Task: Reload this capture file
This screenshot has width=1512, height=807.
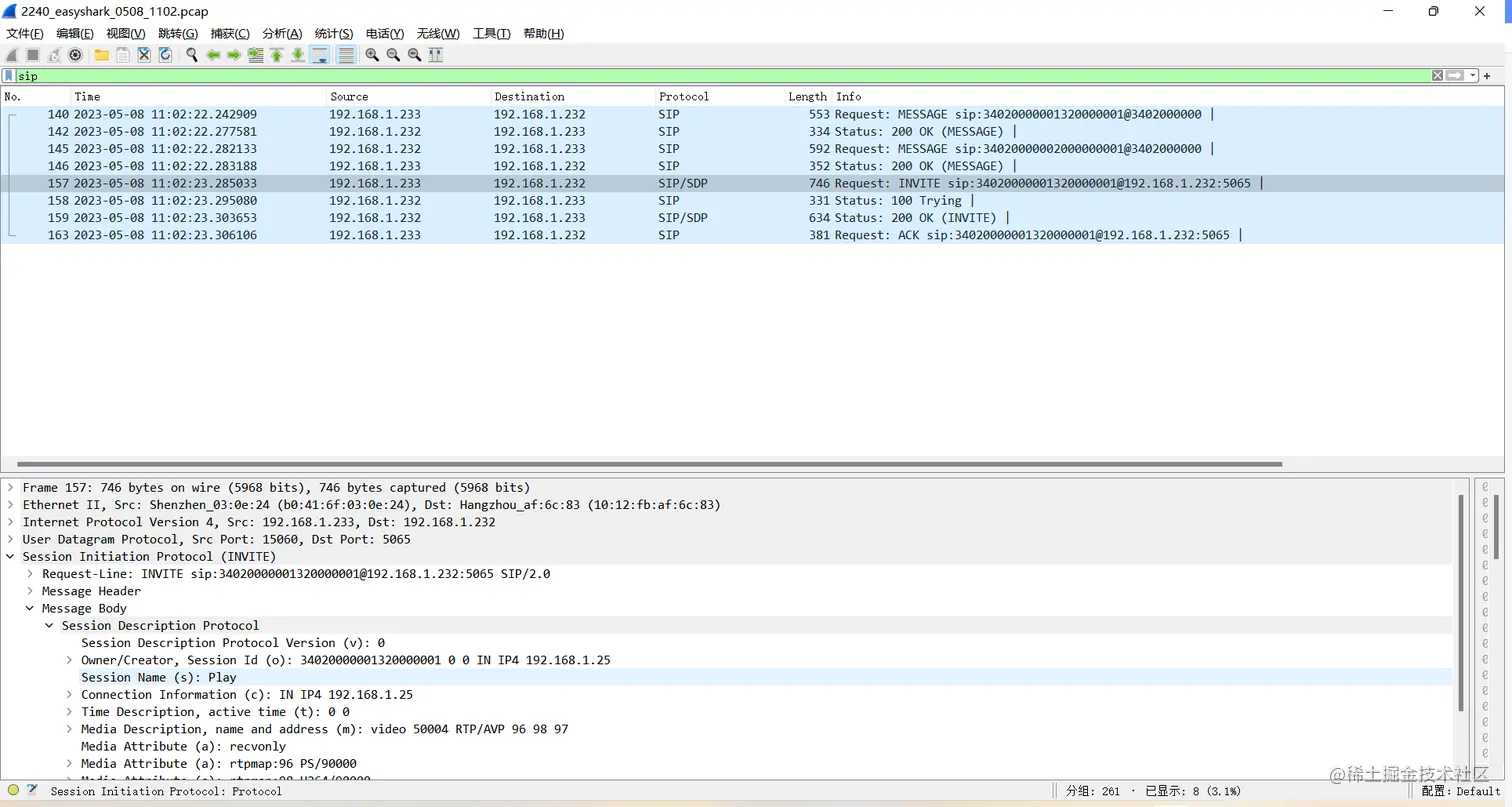Action: coord(165,55)
